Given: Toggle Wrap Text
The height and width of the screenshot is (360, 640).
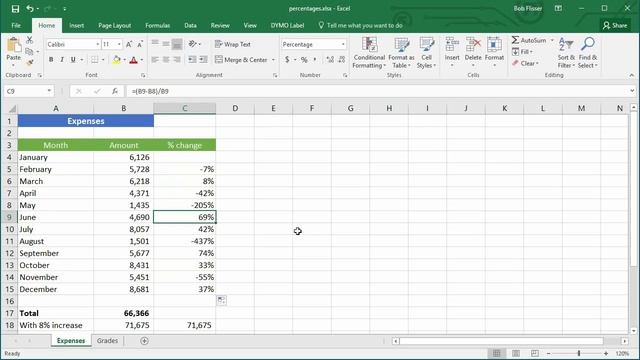Looking at the screenshot, I should 233,44.
